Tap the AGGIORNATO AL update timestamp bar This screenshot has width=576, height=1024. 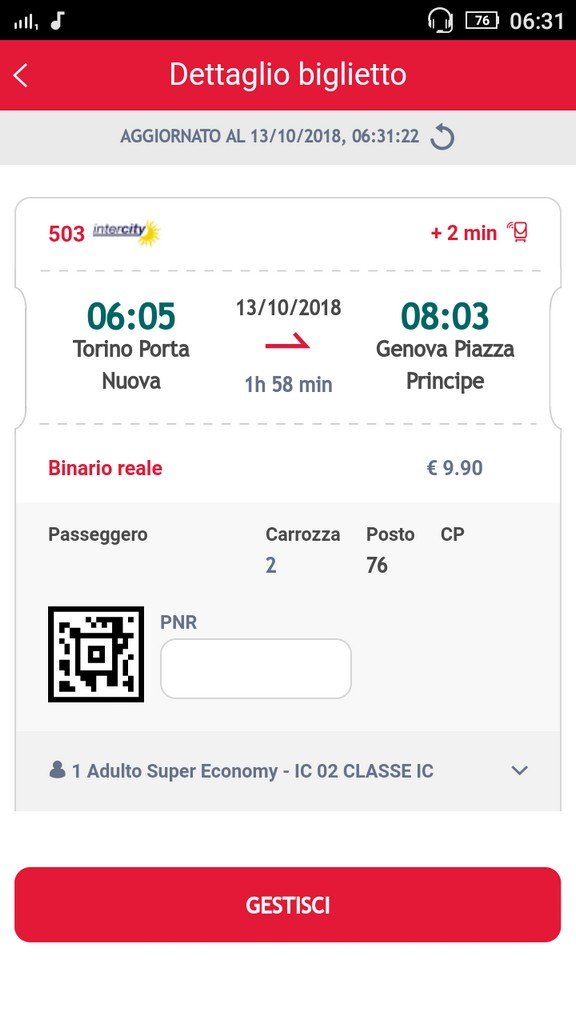pyautogui.click(x=288, y=137)
